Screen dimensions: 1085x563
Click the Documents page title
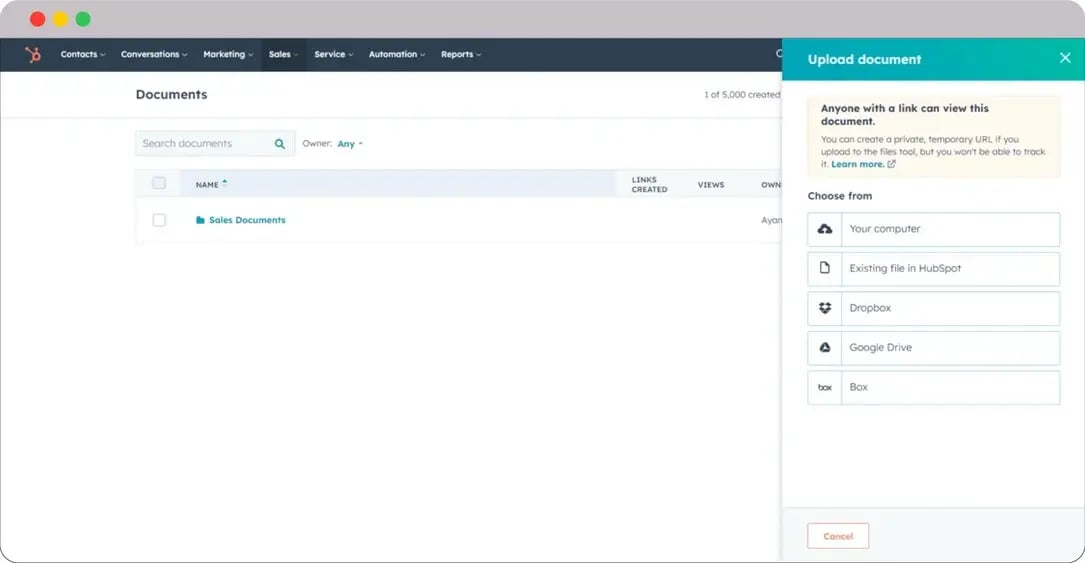tap(172, 94)
